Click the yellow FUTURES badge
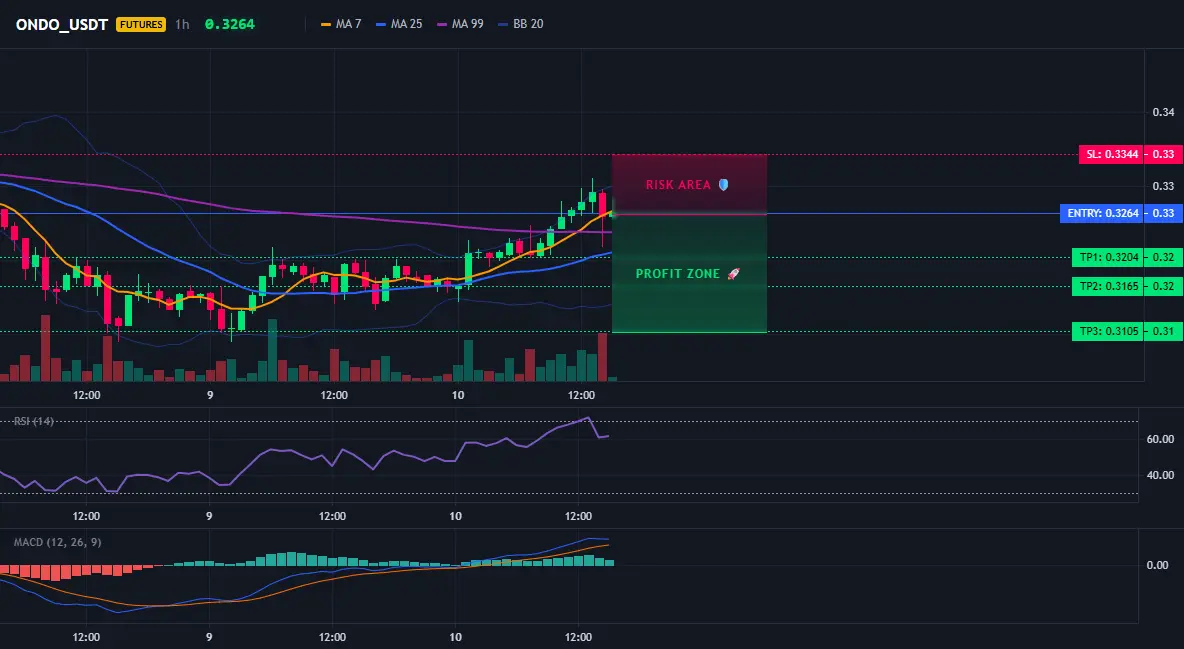The width and height of the screenshot is (1184, 649). click(141, 24)
